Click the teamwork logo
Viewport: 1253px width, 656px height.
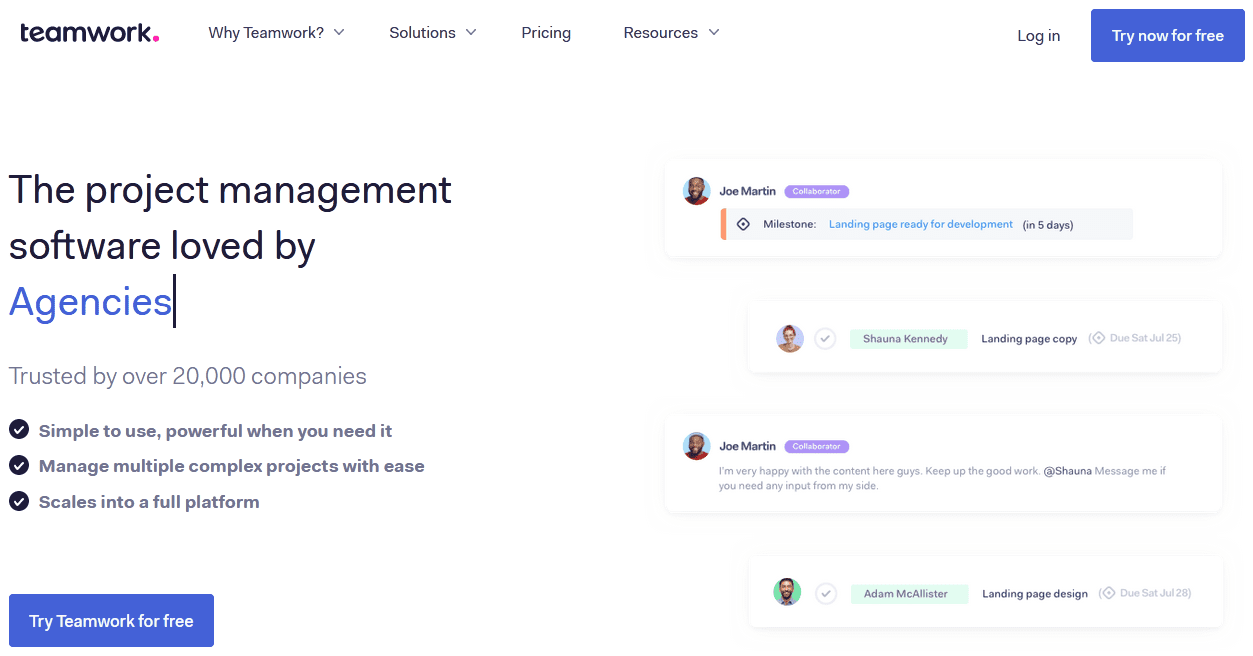(x=88, y=32)
